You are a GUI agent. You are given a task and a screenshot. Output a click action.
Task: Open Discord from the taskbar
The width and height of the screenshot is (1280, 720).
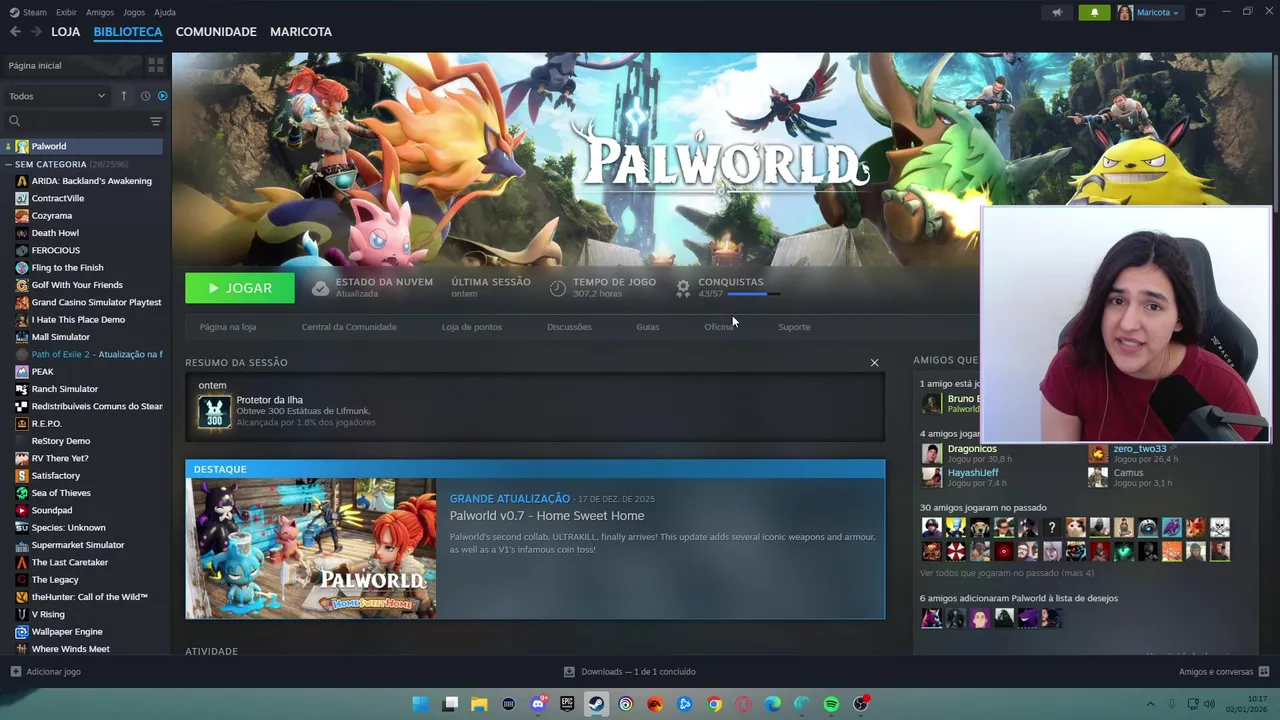click(538, 704)
